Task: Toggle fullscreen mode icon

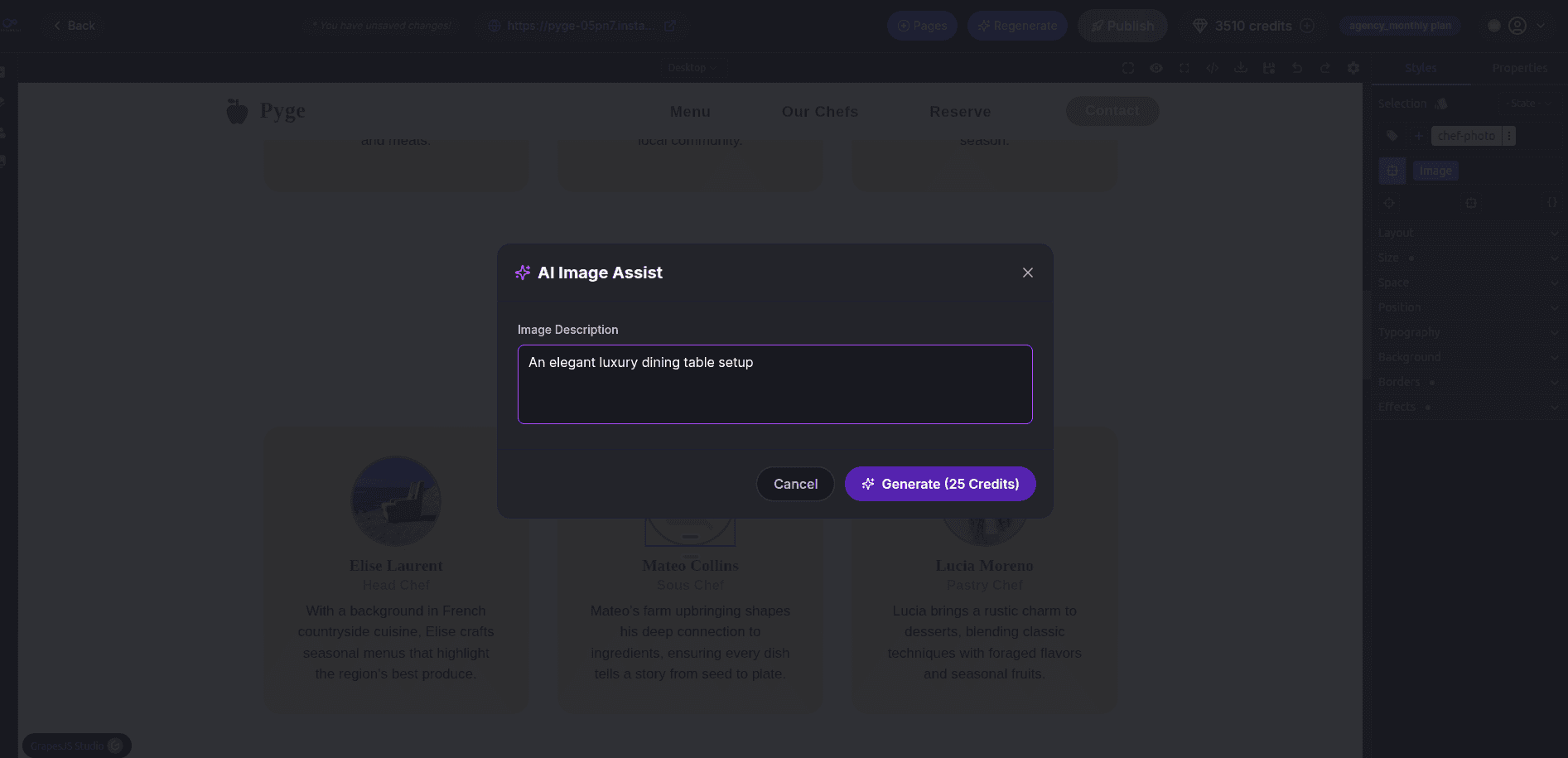Action: [x=1184, y=68]
